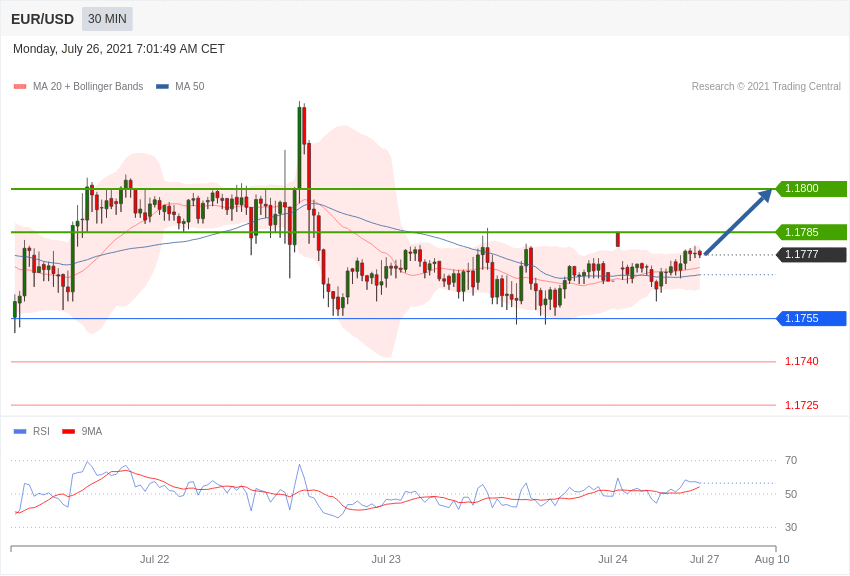Click the Research © 2021 Trading Central credit
The height and width of the screenshot is (576, 850).
766,87
